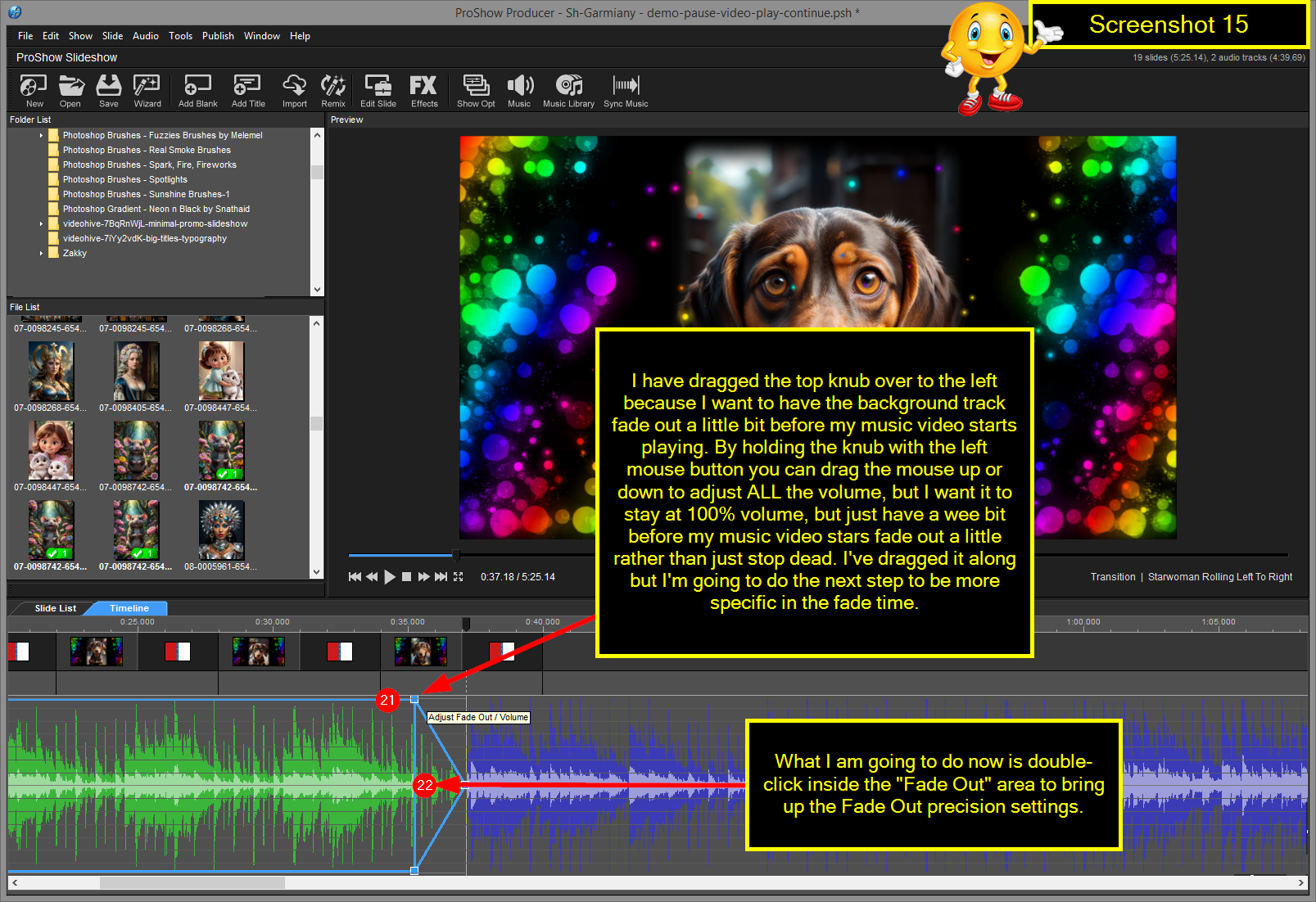The width and height of the screenshot is (1316, 902).
Task: Add a blank slide with Add Blank
Action: point(197,91)
